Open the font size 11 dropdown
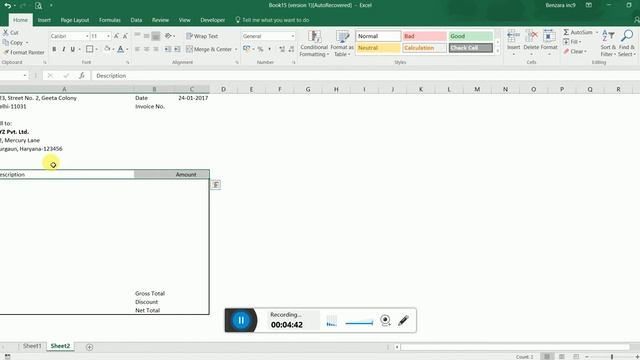 (x=108, y=36)
